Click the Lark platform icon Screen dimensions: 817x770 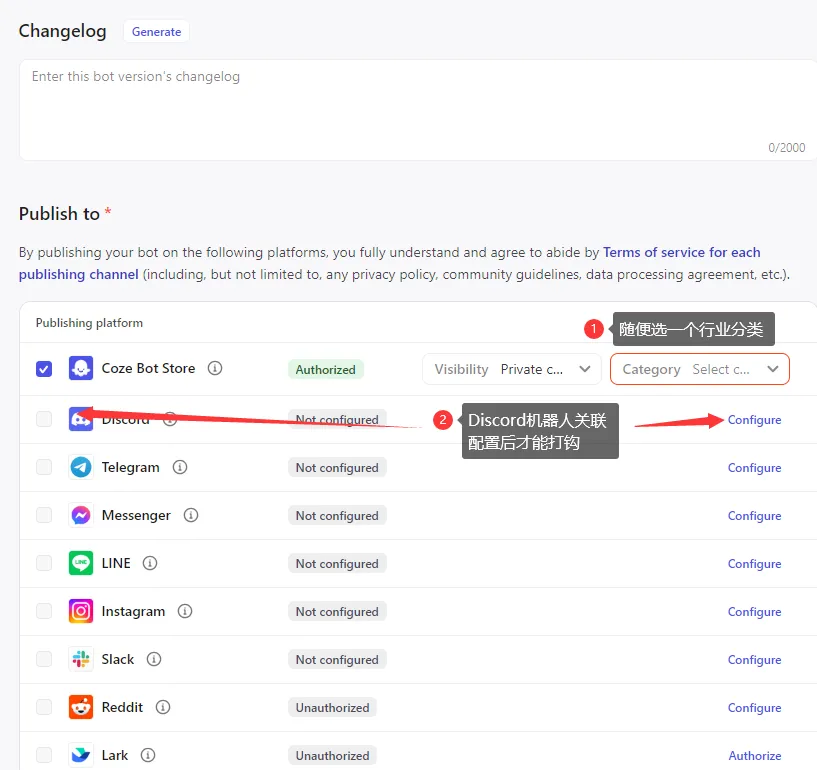click(81, 755)
